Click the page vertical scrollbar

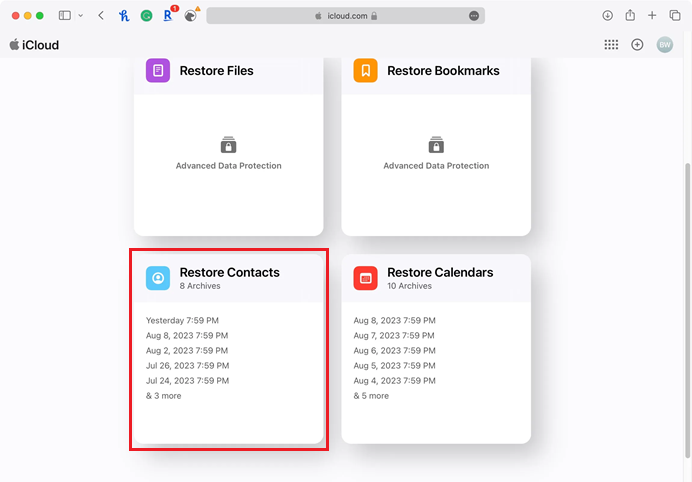pyautogui.click(x=687, y=311)
